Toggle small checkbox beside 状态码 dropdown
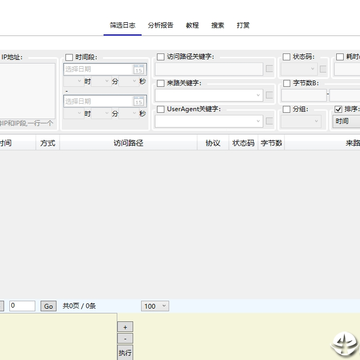 point(323,69)
